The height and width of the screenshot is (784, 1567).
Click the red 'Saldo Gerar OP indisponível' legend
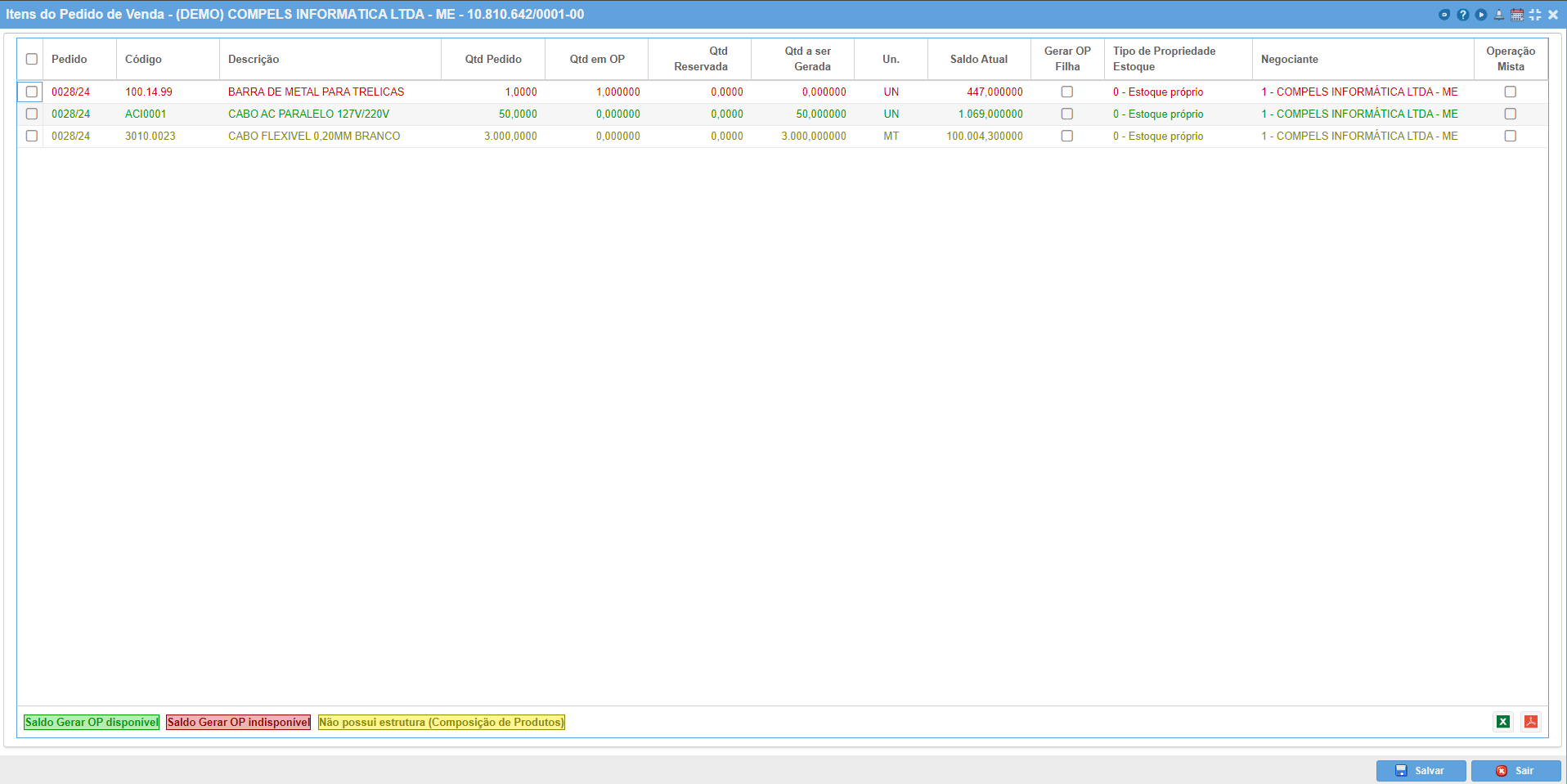238,722
